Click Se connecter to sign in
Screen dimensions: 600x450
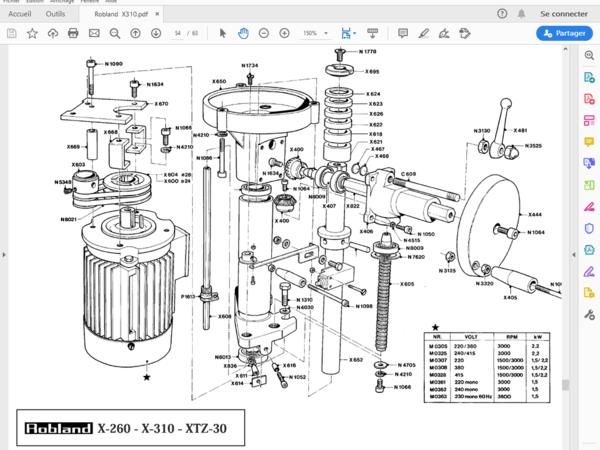[564, 14]
